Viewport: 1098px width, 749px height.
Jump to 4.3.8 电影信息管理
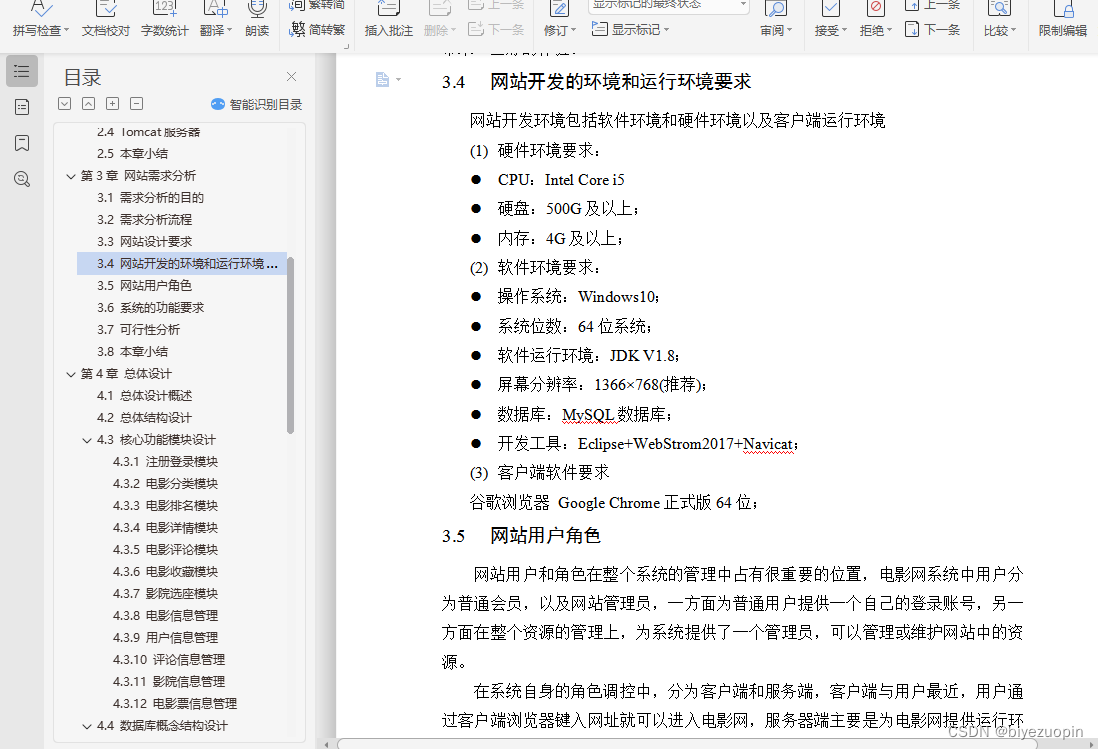165,616
